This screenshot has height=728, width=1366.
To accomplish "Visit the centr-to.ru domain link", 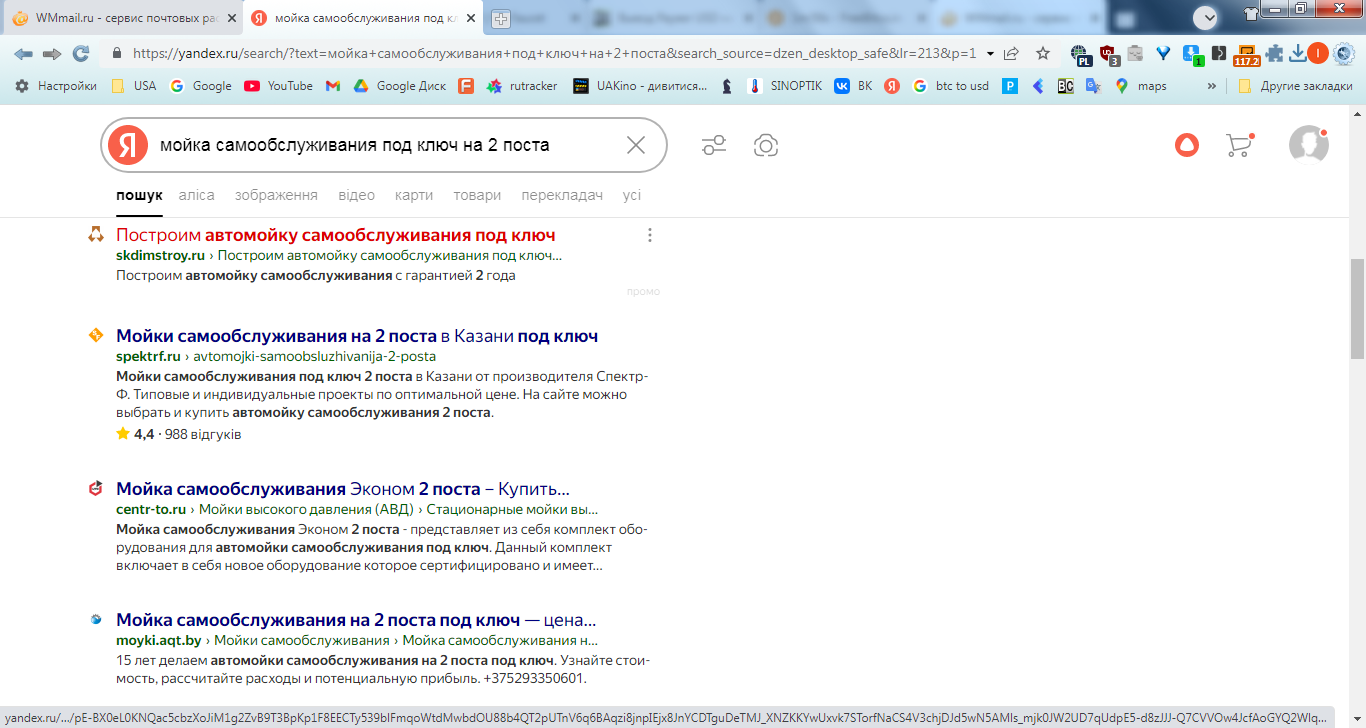I will tap(151, 510).
